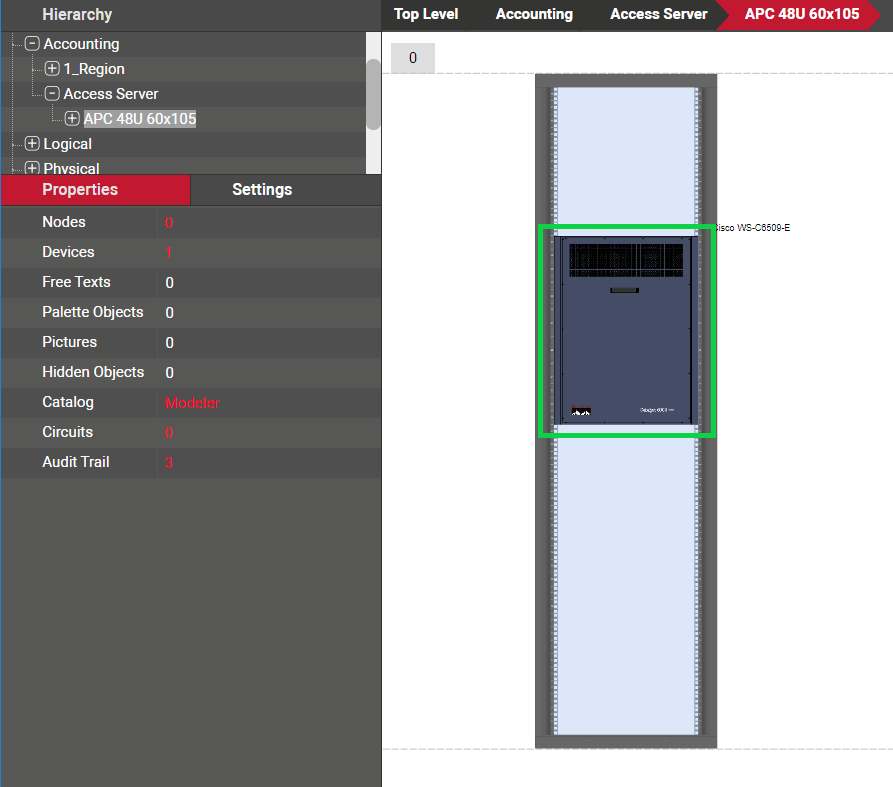Expand the Physical tree node
Image resolution: width=893 pixels, height=787 pixels.
click(32, 168)
